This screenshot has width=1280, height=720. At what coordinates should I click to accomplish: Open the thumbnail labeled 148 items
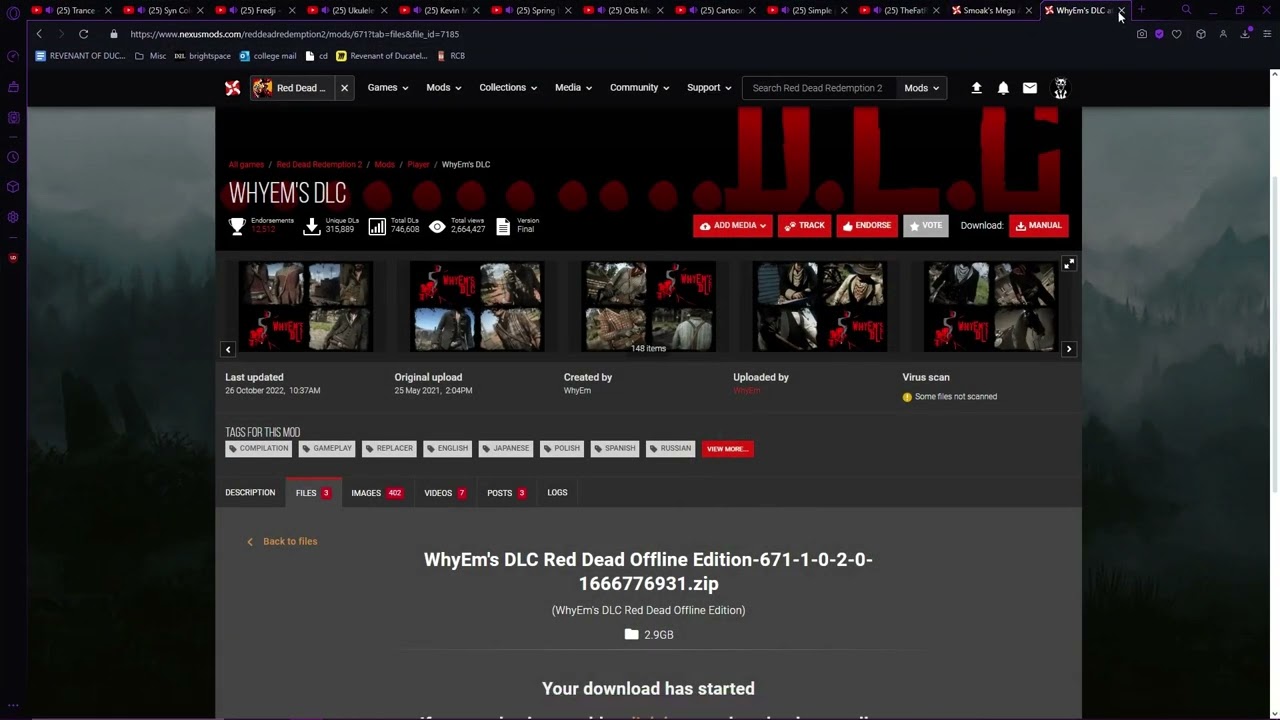(x=648, y=306)
